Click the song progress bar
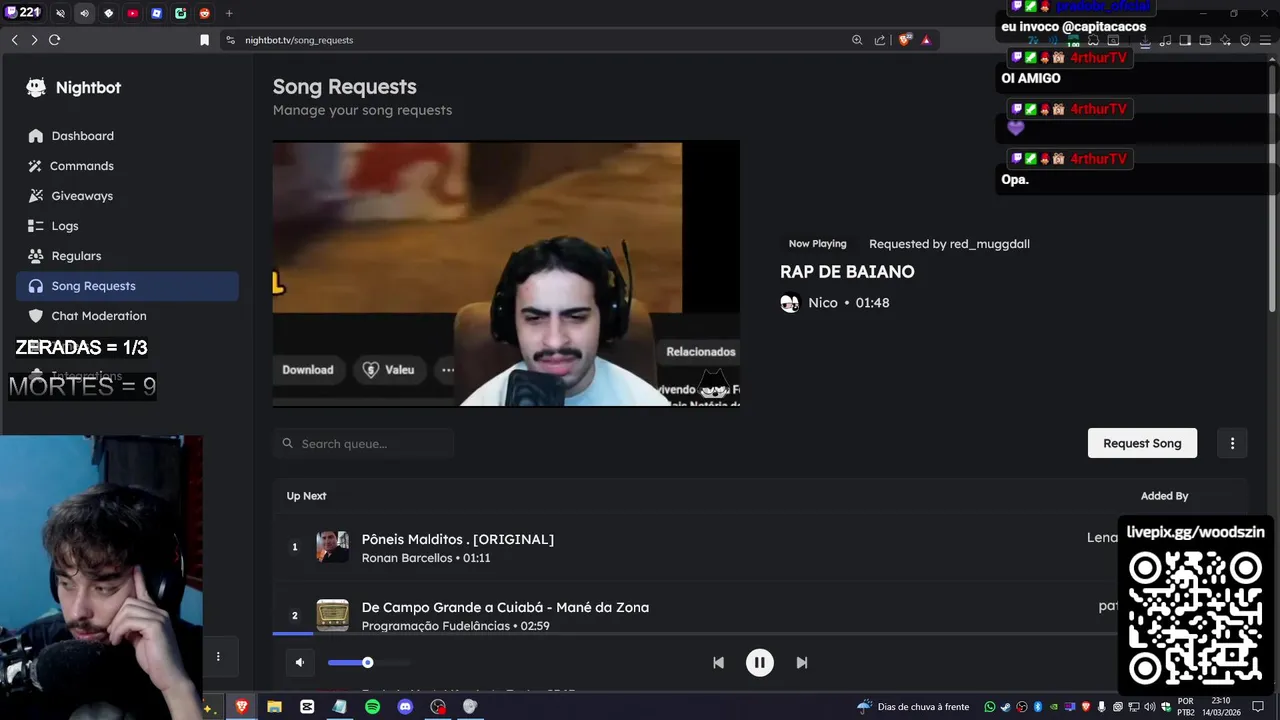This screenshot has height=720, width=1280. click(695, 633)
